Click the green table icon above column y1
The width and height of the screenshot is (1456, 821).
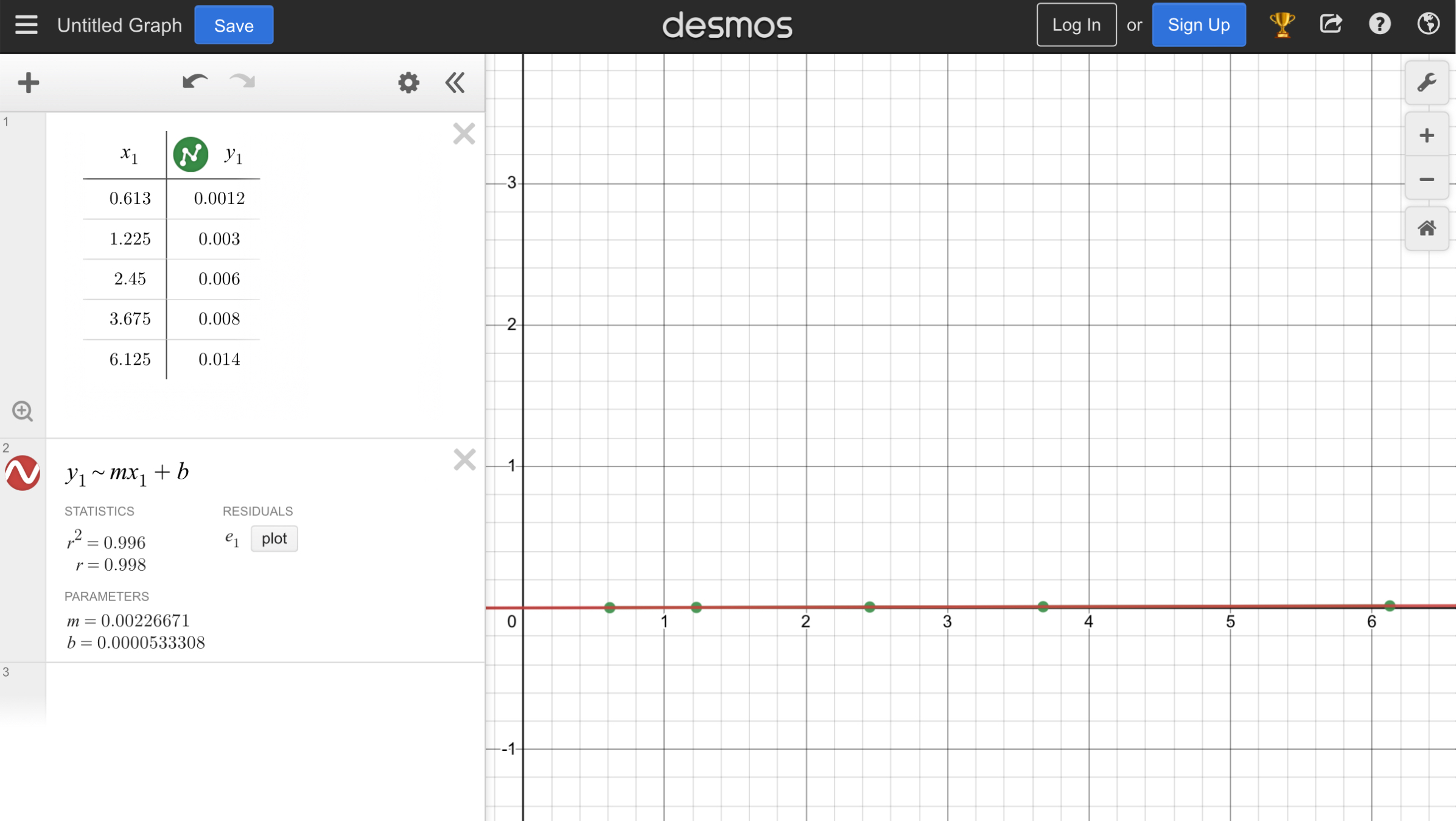click(x=191, y=153)
